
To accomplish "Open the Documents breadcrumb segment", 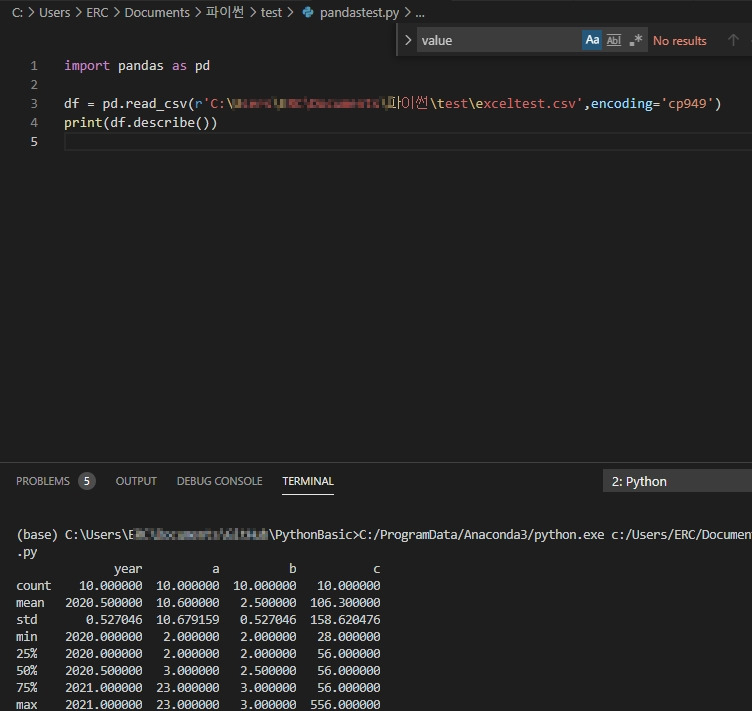I will (157, 12).
